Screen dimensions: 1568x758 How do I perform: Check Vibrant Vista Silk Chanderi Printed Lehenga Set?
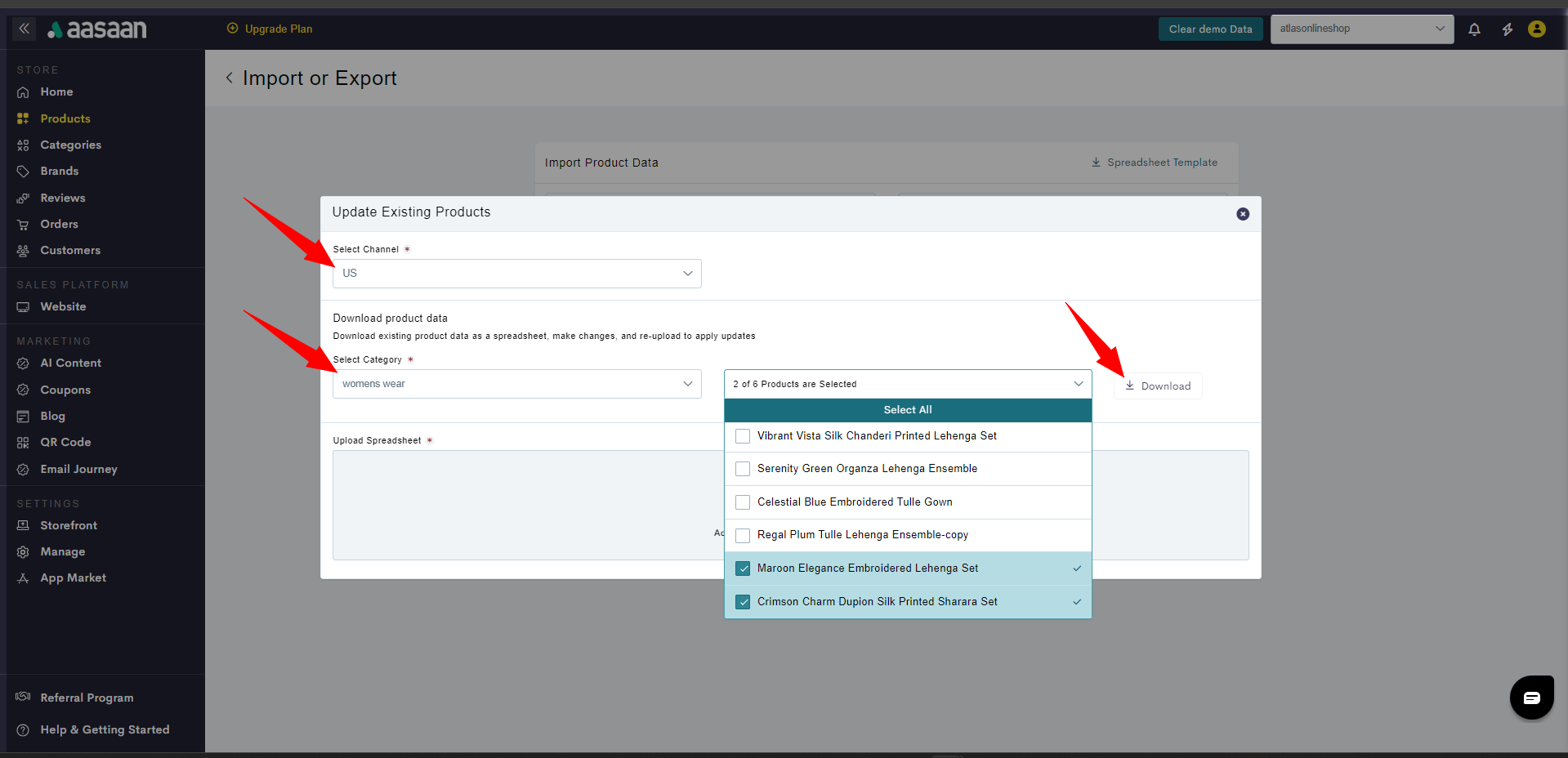tap(743, 436)
